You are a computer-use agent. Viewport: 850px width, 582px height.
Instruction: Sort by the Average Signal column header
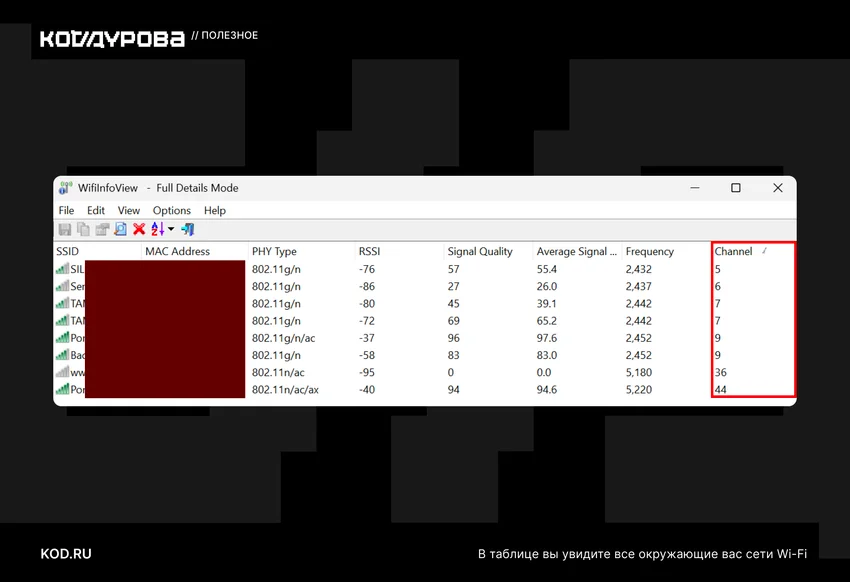click(x=577, y=251)
